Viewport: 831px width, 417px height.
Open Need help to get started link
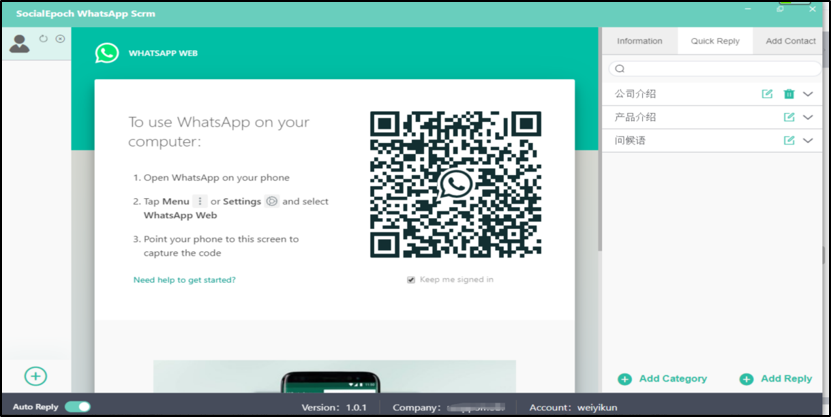click(x=184, y=280)
